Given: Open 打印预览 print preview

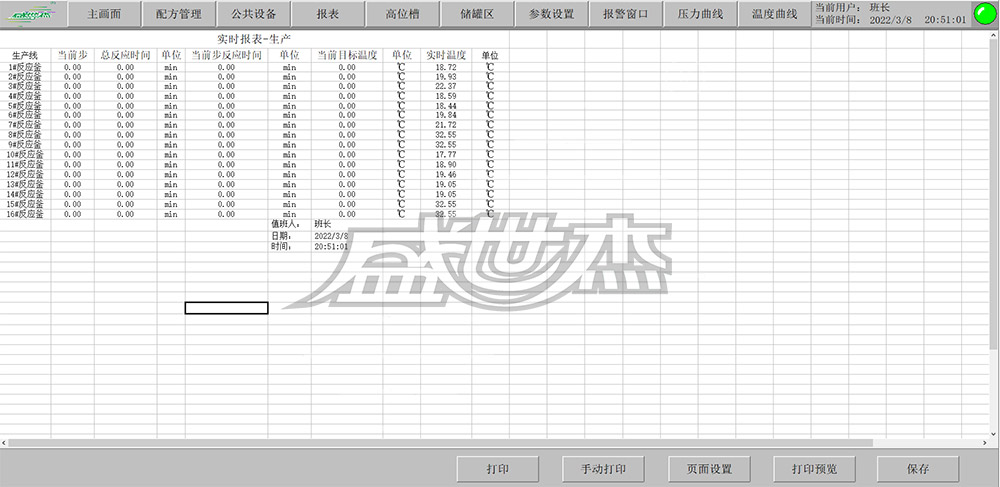Looking at the screenshot, I should pyautogui.click(x=814, y=468).
